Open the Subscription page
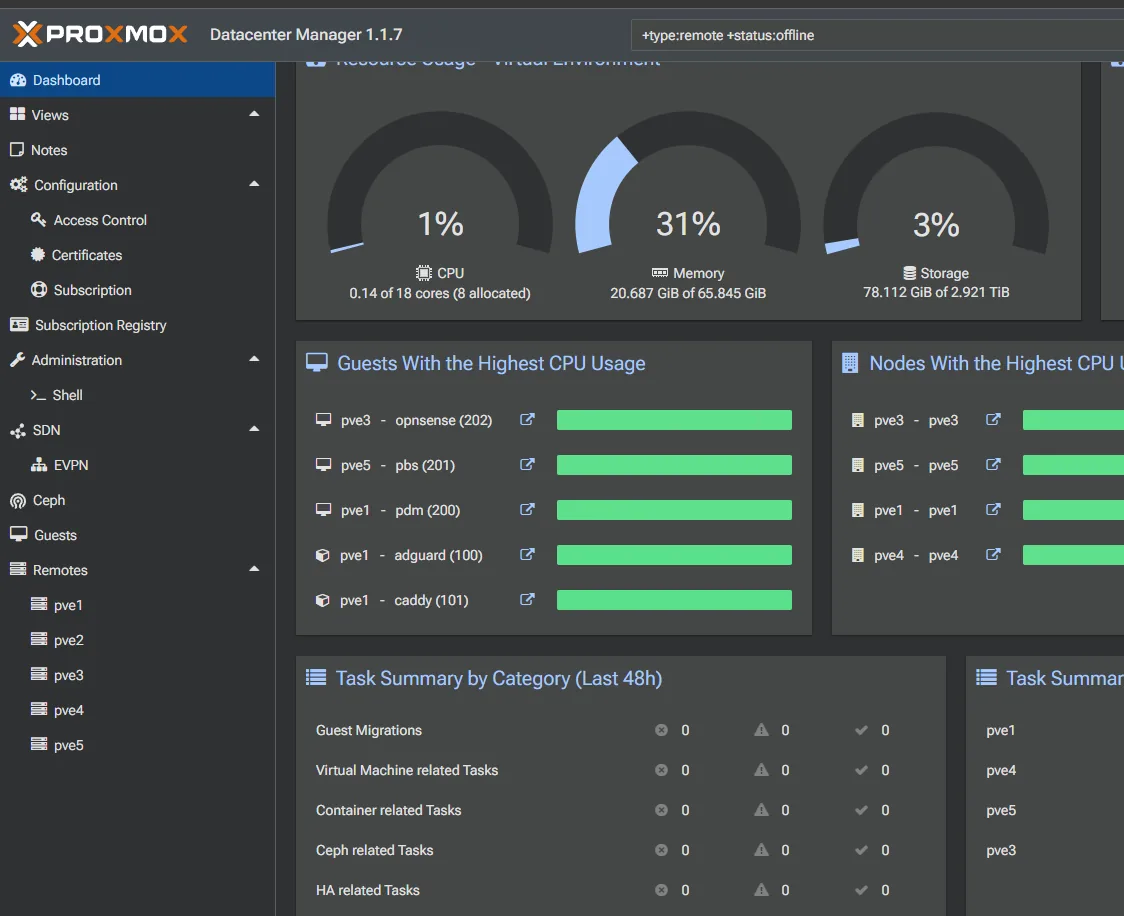Screen dimensions: 1124x916 point(138,290)
